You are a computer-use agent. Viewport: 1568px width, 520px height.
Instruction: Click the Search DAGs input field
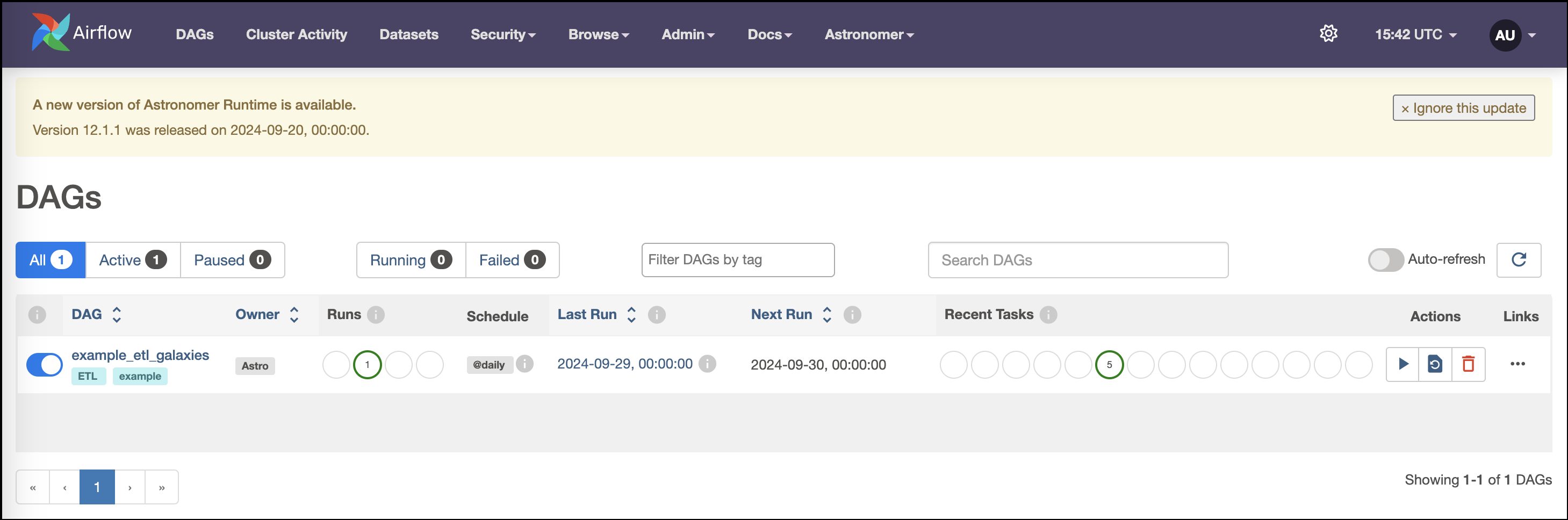pos(1078,259)
